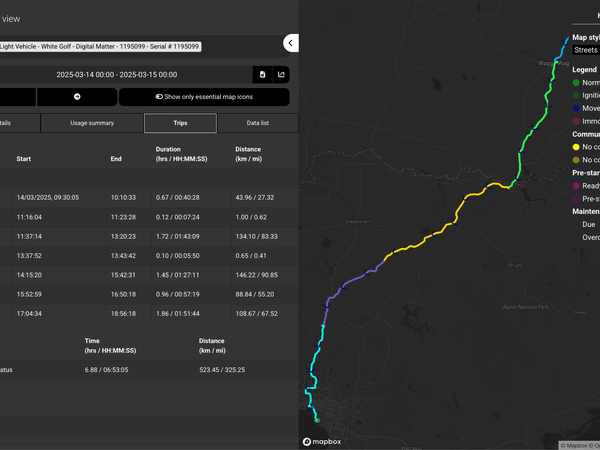The height and width of the screenshot is (450, 600).
Task: Click the Due maintenance legend swatch
Action: 576,225
